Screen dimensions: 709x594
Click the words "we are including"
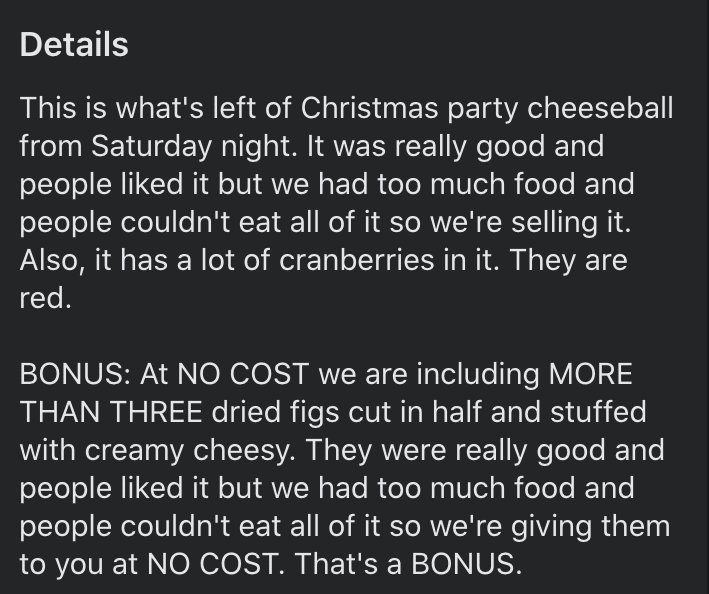coord(429,374)
